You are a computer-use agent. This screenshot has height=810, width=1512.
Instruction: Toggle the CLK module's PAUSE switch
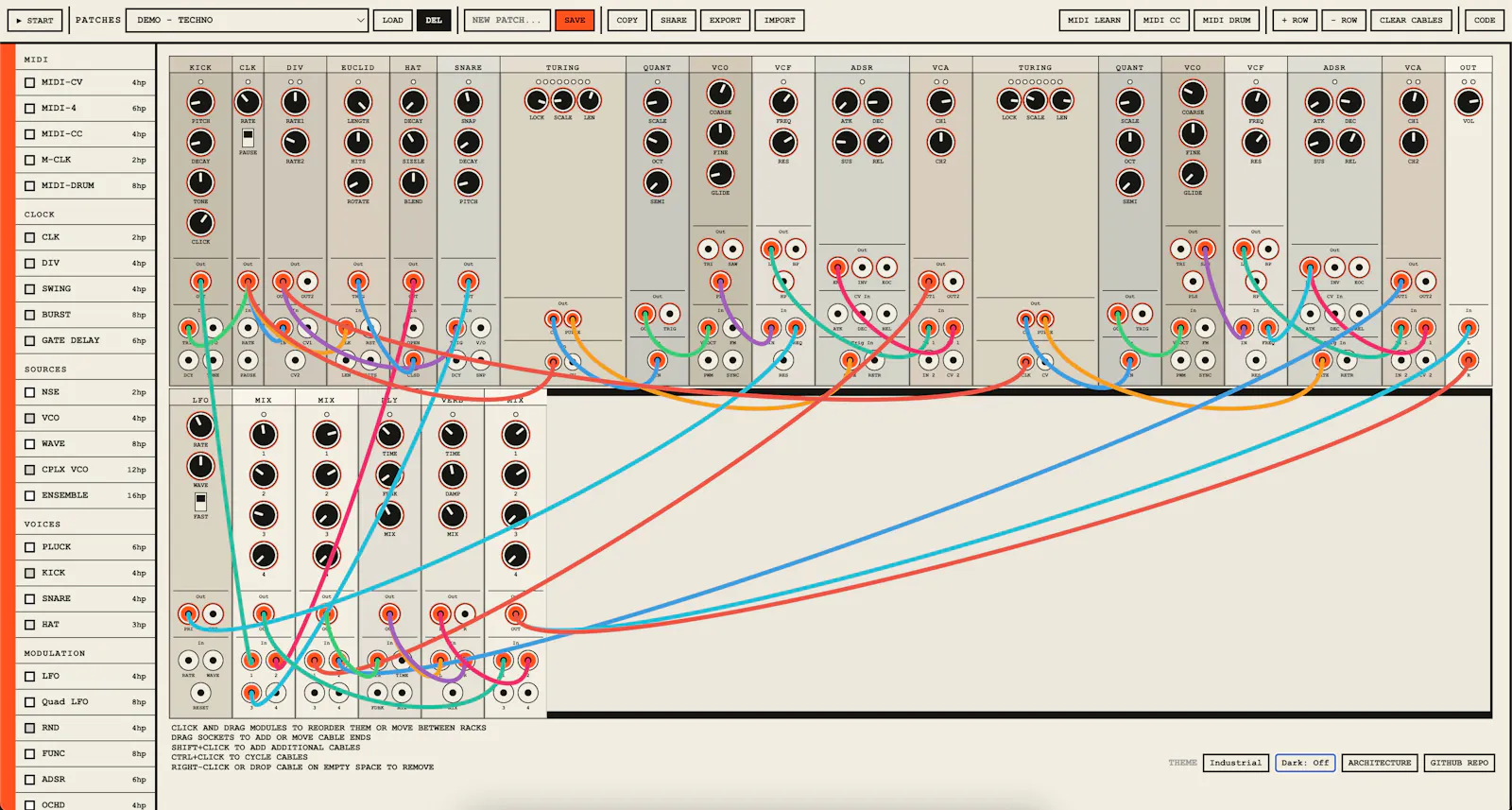point(248,139)
